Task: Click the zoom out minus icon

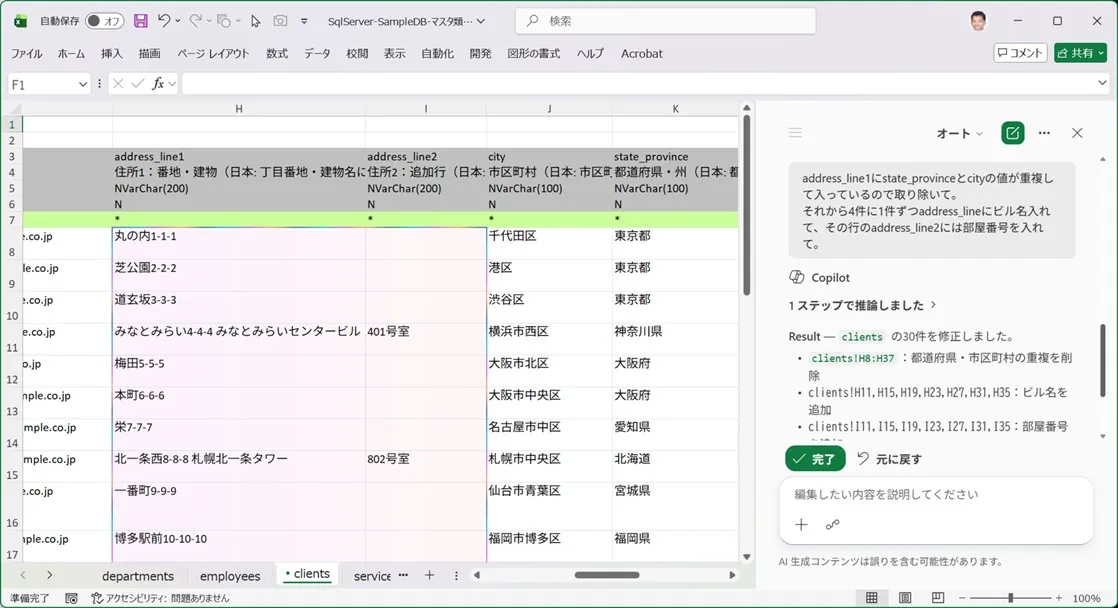Action: [x=962, y=598]
